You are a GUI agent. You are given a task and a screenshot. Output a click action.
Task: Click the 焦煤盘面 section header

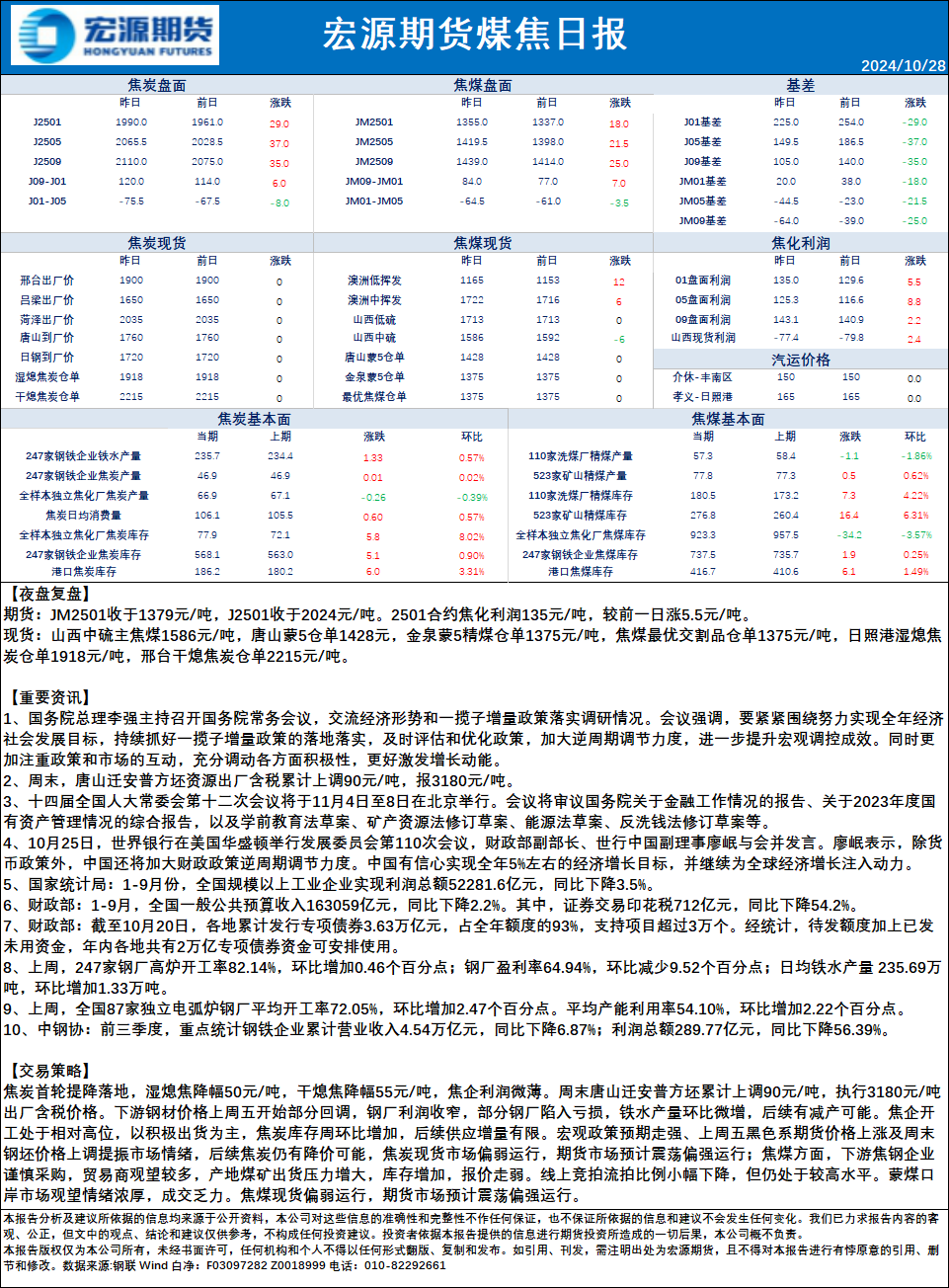click(483, 85)
